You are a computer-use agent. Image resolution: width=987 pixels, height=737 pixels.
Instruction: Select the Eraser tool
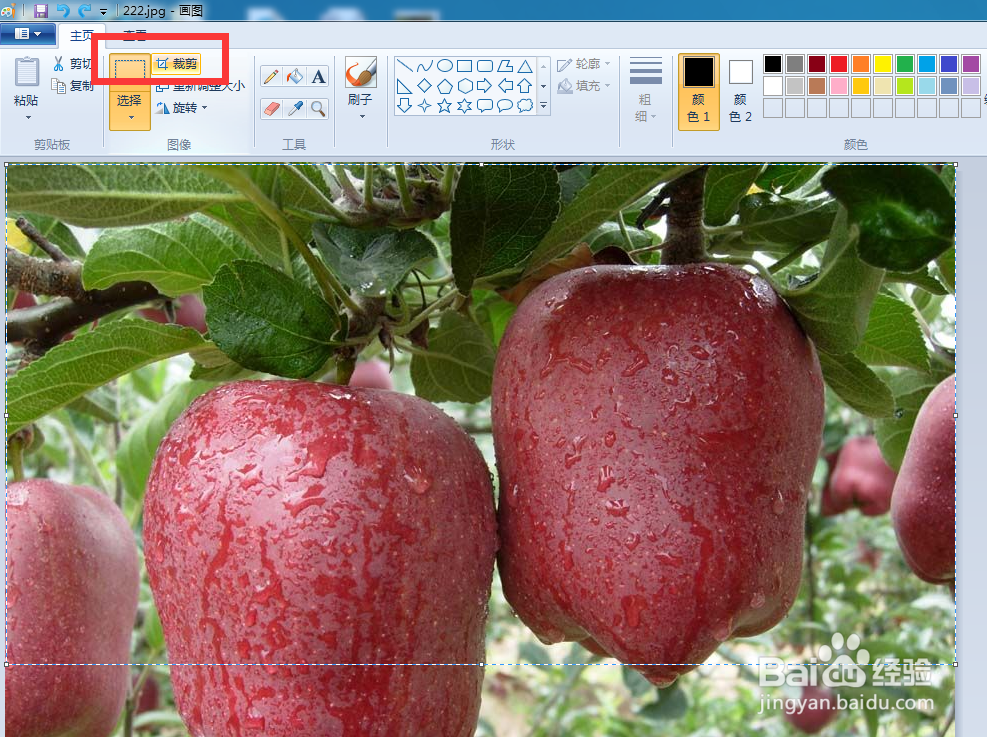pos(271,109)
